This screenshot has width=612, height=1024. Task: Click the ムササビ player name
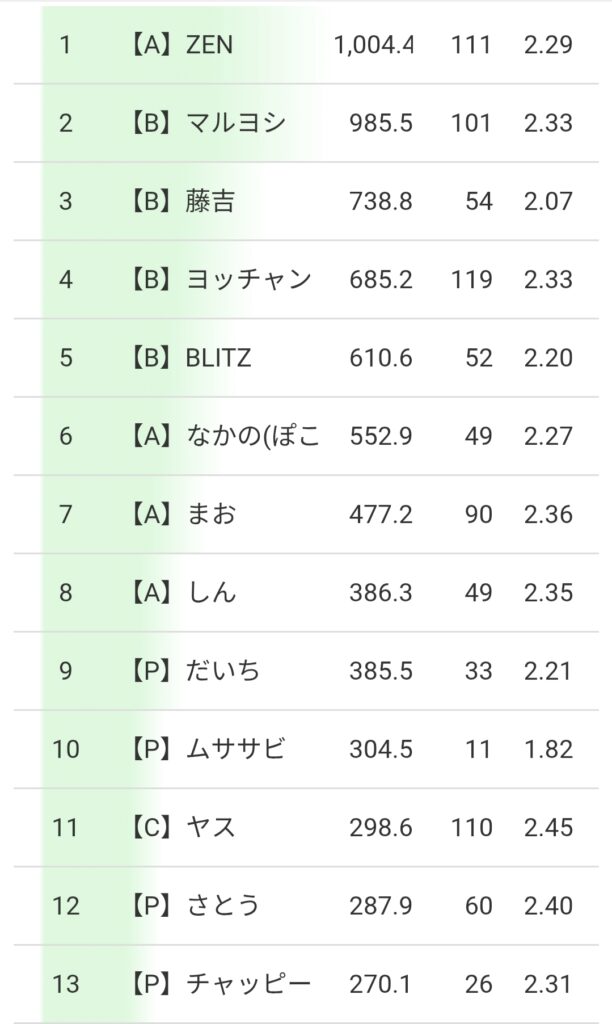tap(236, 749)
